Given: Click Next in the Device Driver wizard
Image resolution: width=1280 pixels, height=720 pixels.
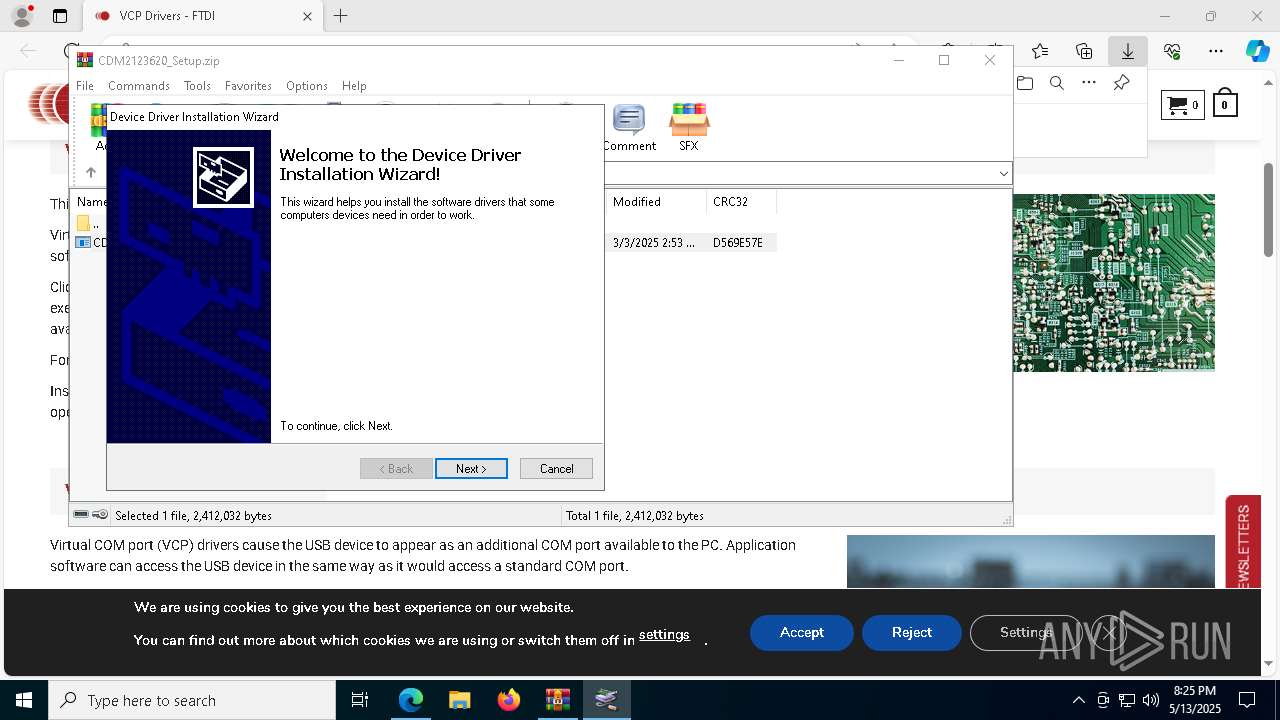Looking at the screenshot, I should click(471, 469).
